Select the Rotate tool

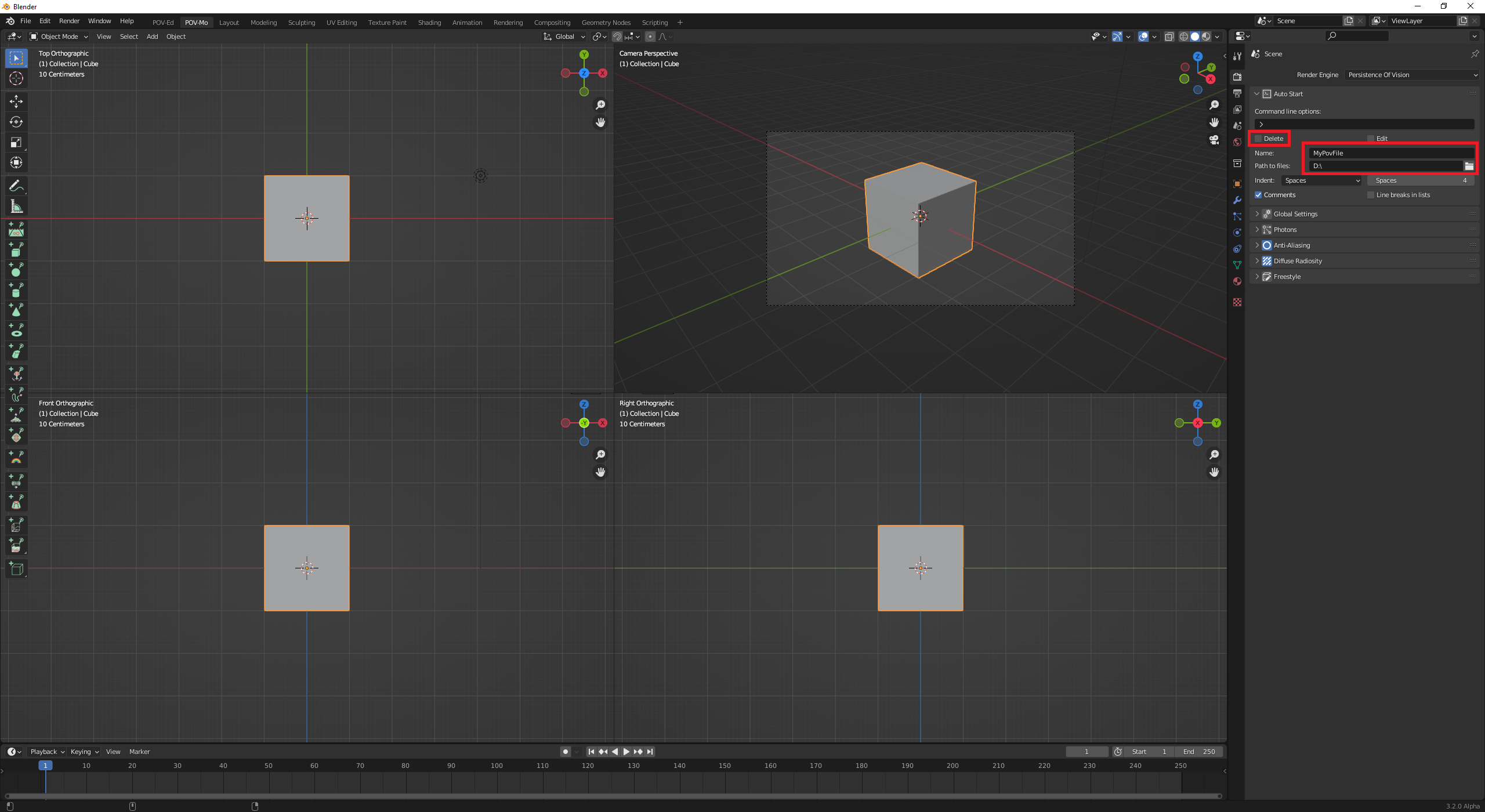click(x=16, y=122)
